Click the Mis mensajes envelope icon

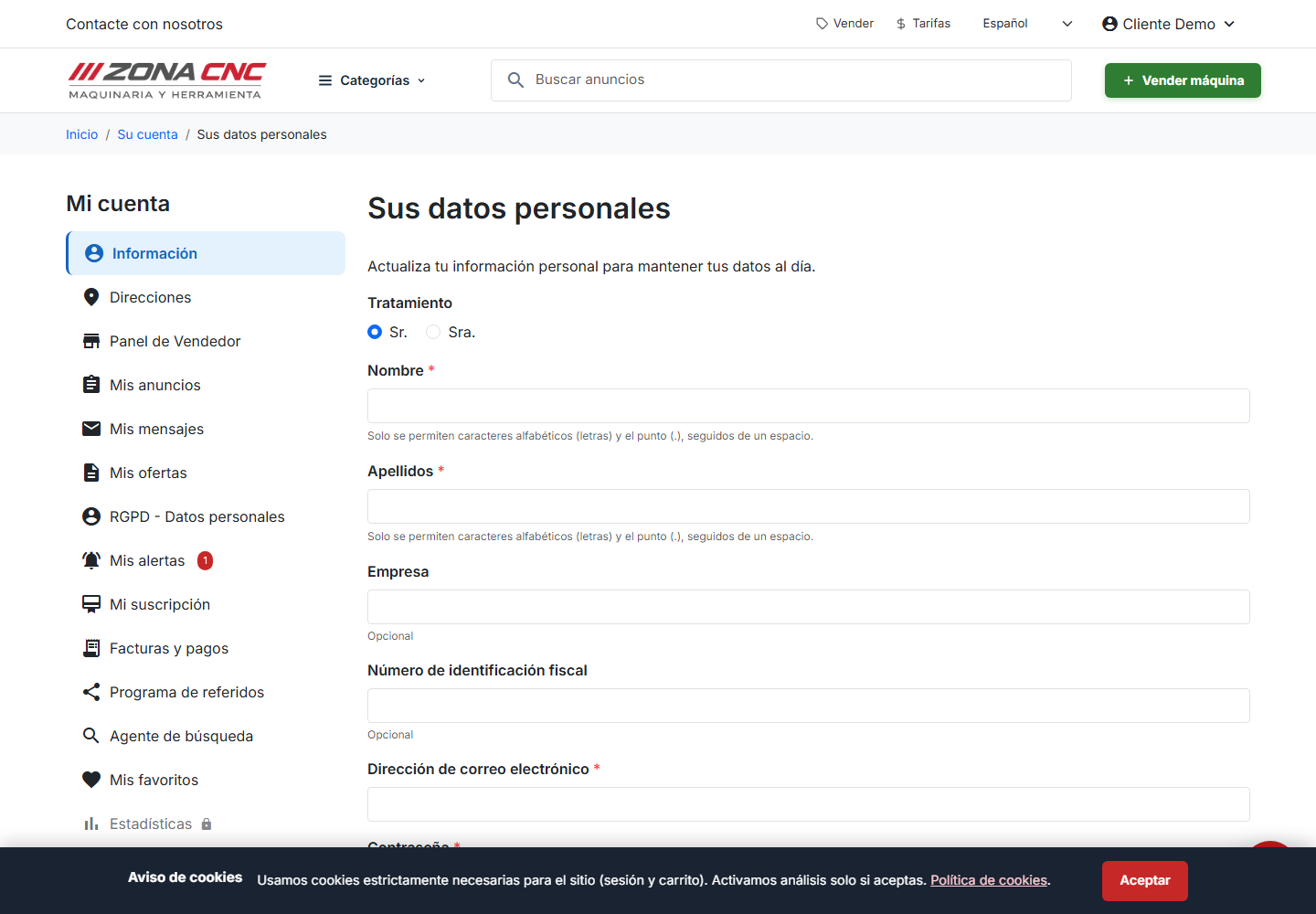(91, 429)
